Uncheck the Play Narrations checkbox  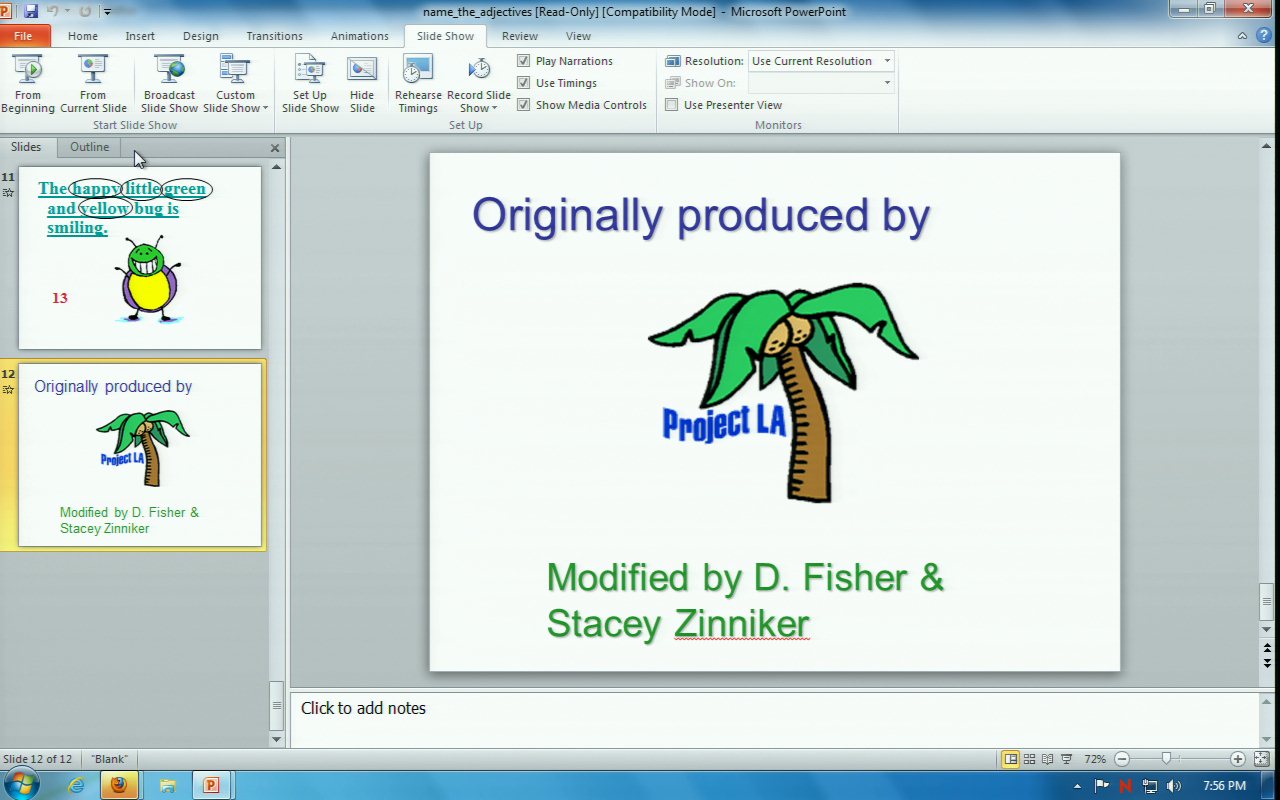(x=523, y=61)
